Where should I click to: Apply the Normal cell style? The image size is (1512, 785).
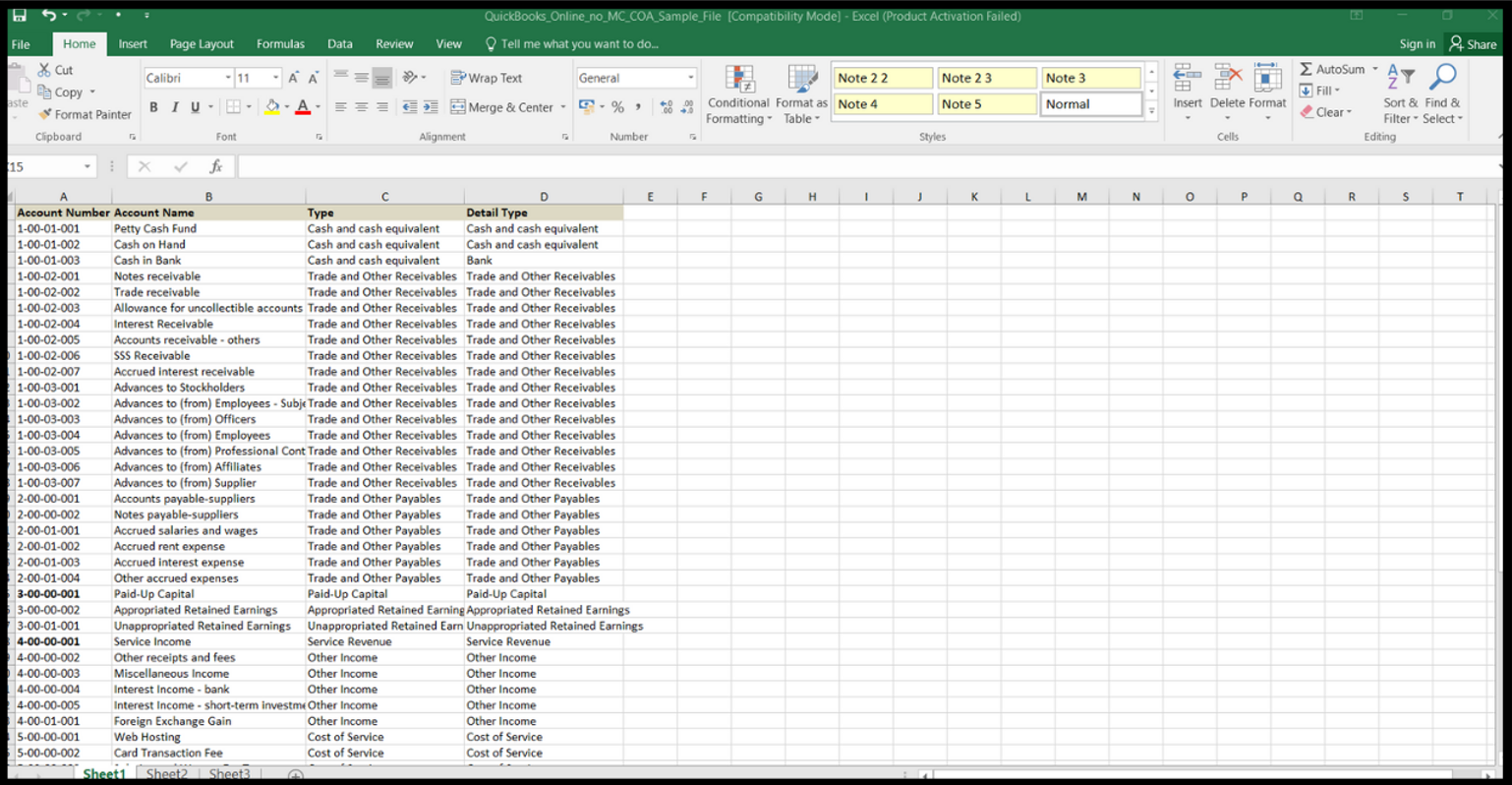pos(1091,104)
